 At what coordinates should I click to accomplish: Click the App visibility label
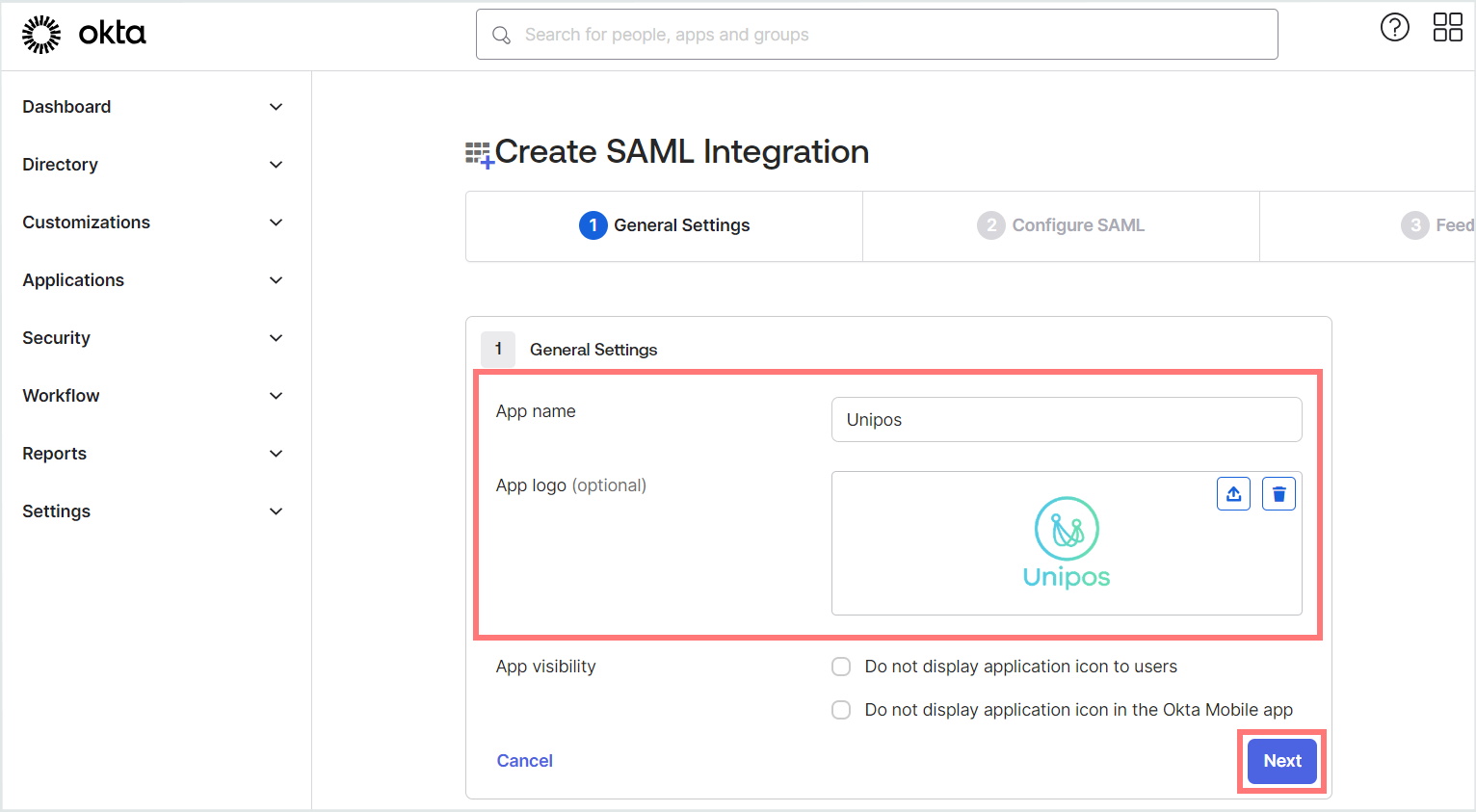click(545, 667)
